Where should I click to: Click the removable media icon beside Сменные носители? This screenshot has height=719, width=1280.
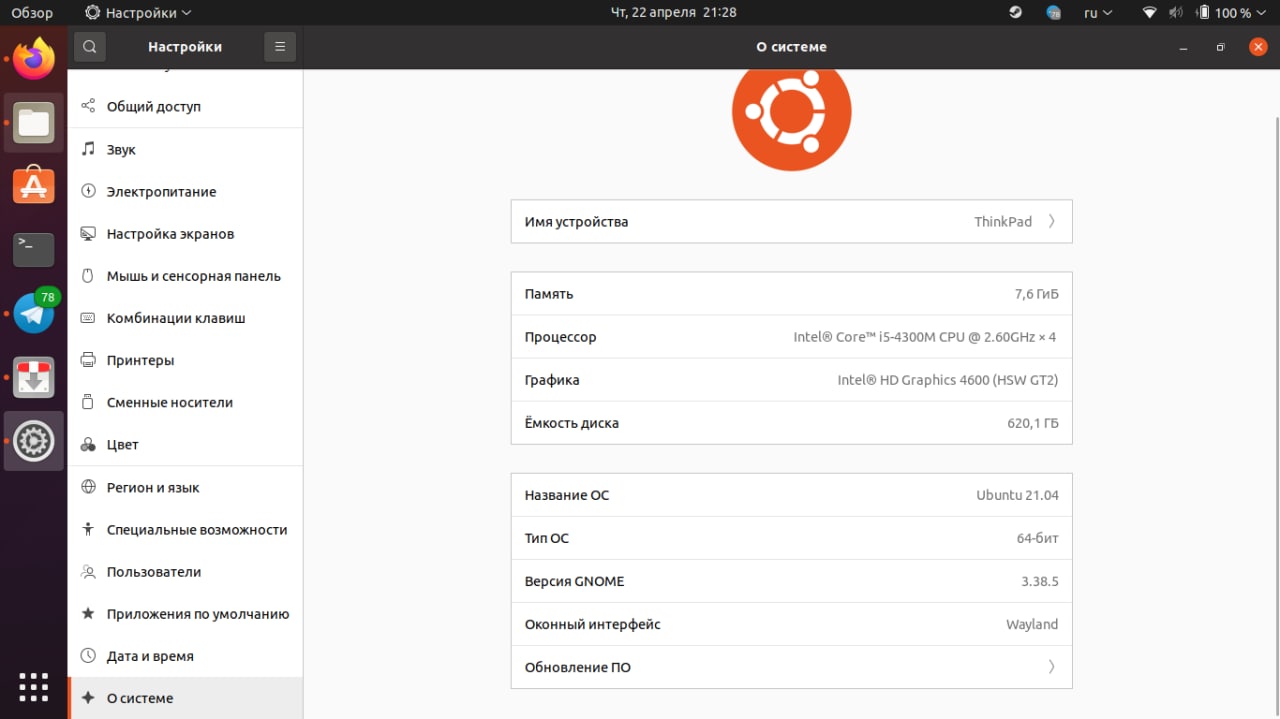[x=88, y=402]
